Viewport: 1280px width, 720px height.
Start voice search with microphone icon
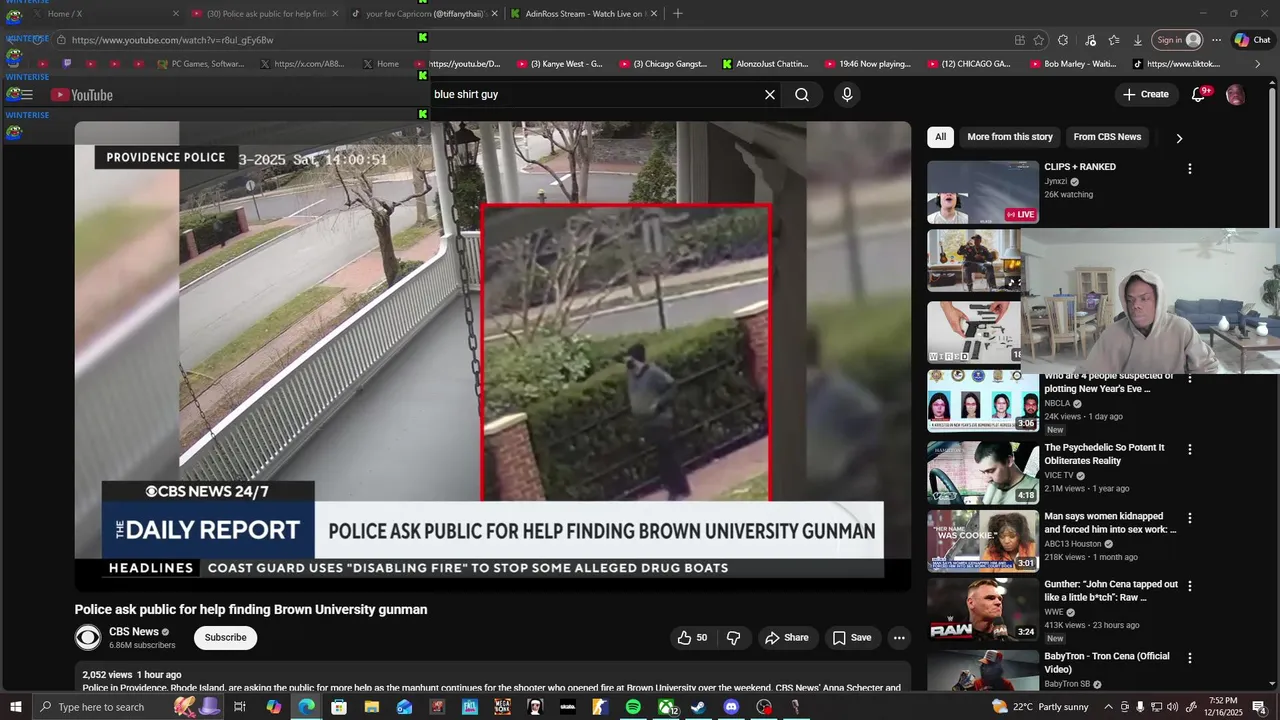click(x=847, y=95)
